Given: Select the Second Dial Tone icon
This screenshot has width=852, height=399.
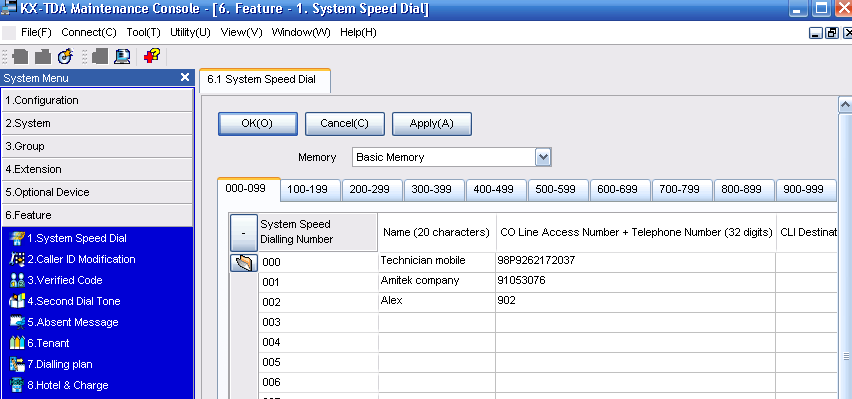Looking at the screenshot, I should click(17, 301).
